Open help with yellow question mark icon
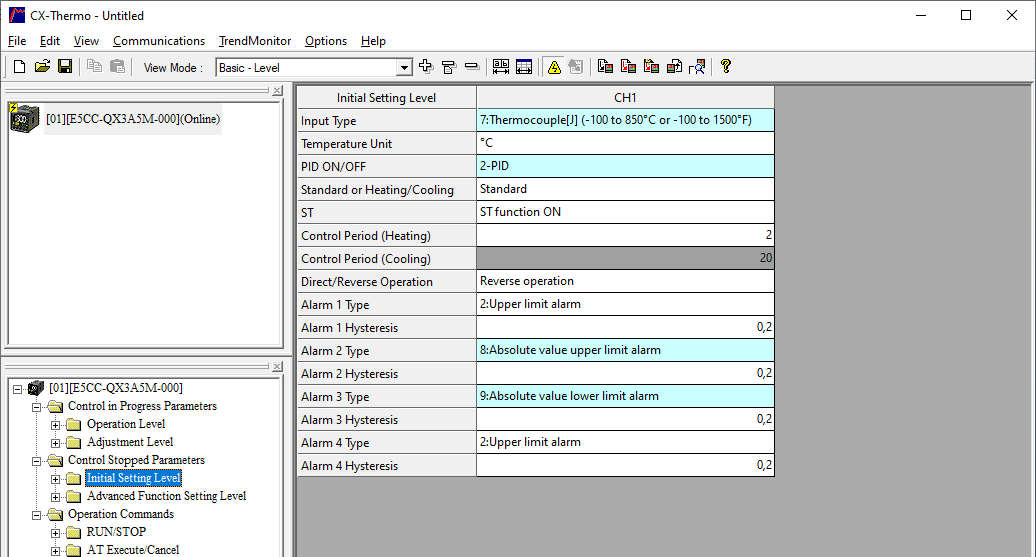The width and height of the screenshot is (1036, 557). click(726, 67)
